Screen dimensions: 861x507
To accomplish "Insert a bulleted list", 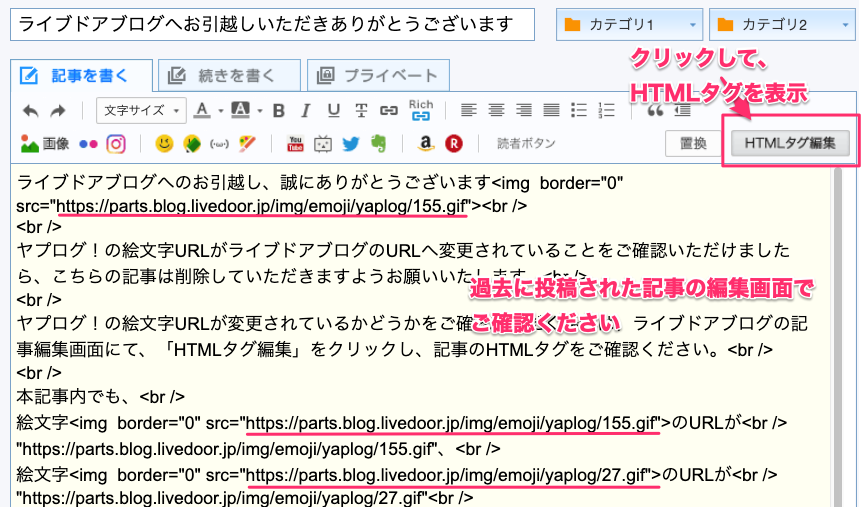I will (x=579, y=110).
